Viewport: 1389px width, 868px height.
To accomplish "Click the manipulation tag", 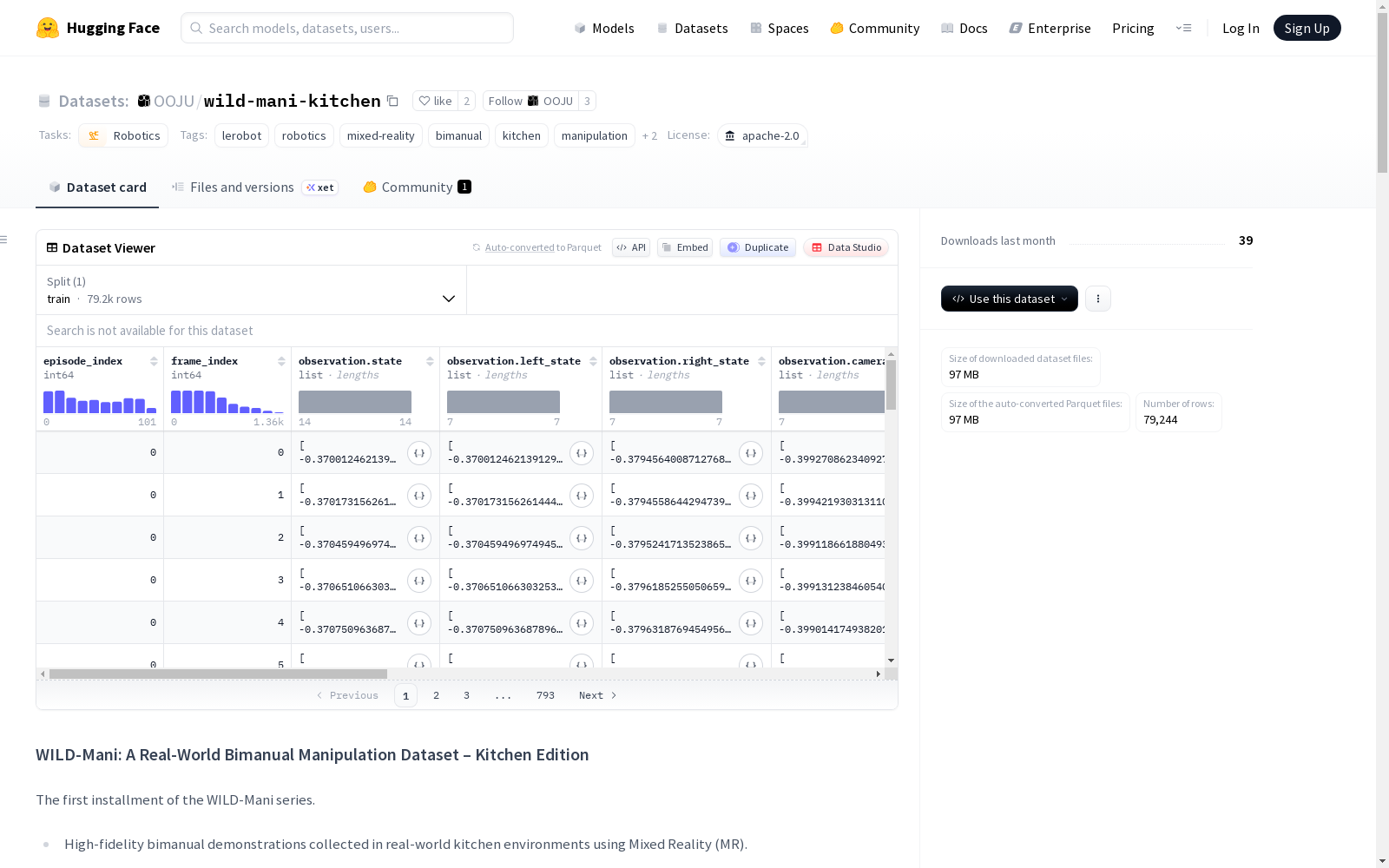I will click(594, 136).
